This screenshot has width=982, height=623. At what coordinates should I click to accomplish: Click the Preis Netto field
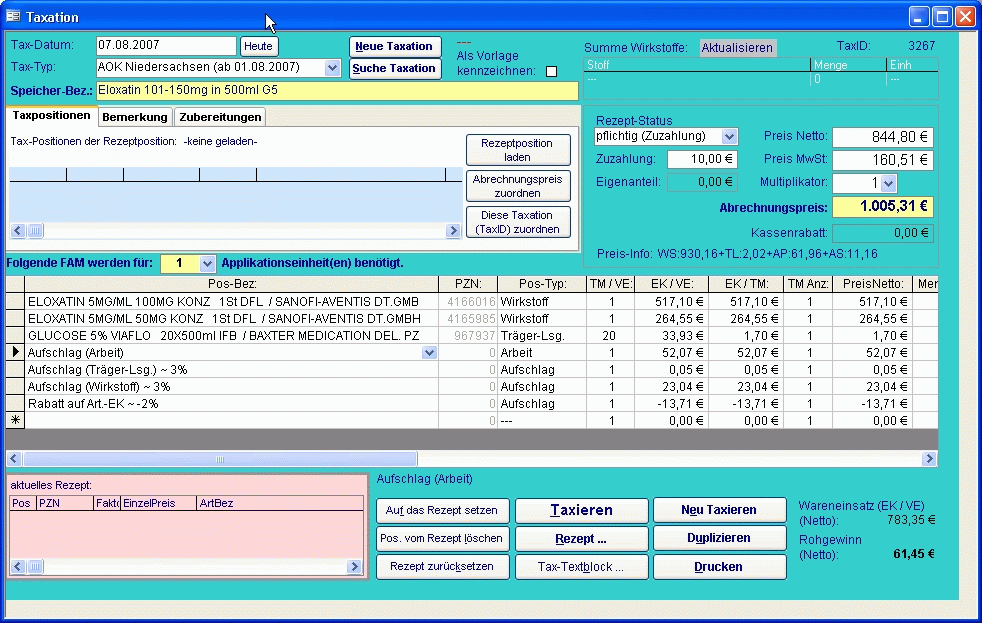point(882,137)
